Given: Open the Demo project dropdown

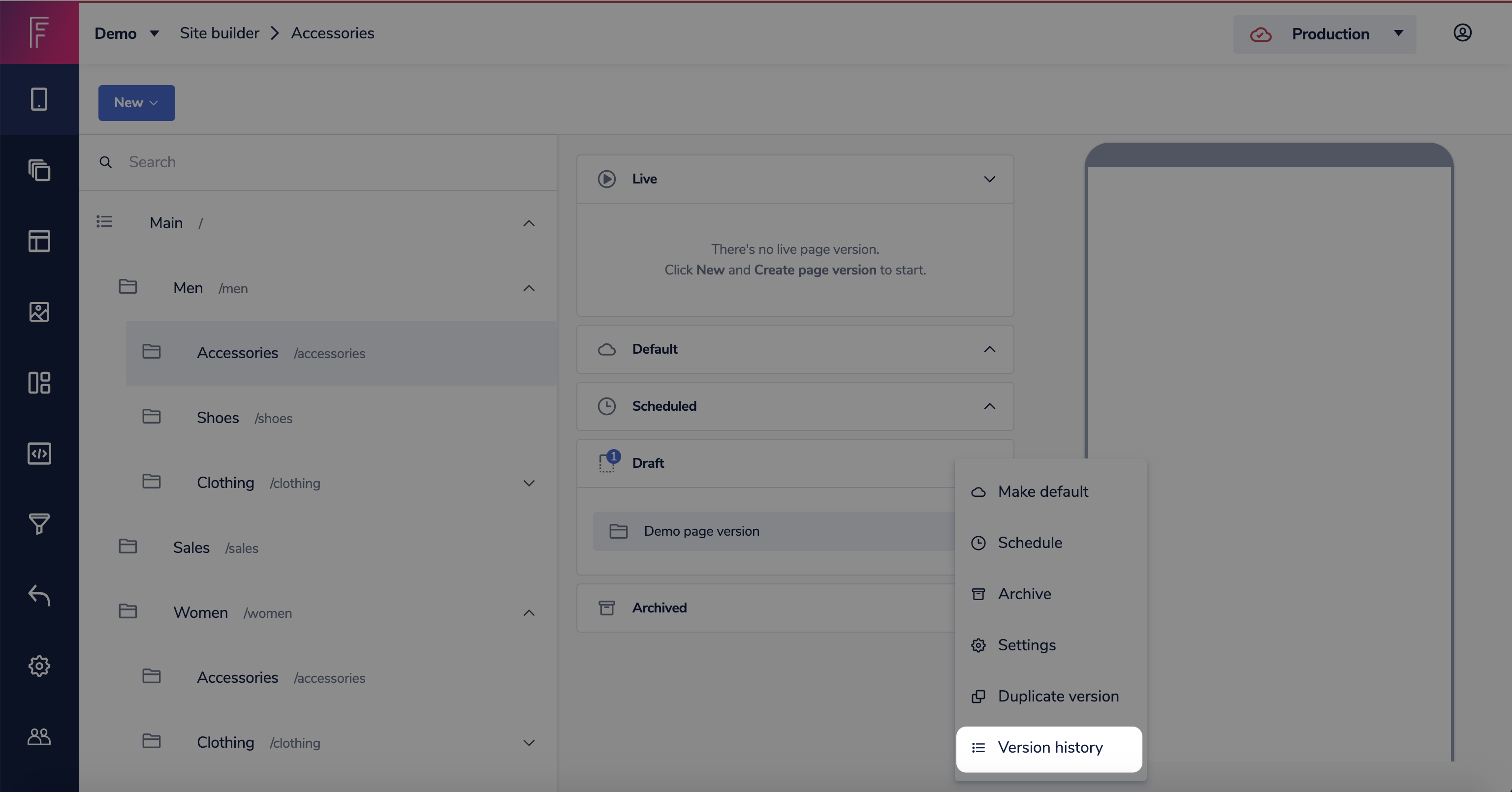Looking at the screenshot, I should (127, 33).
